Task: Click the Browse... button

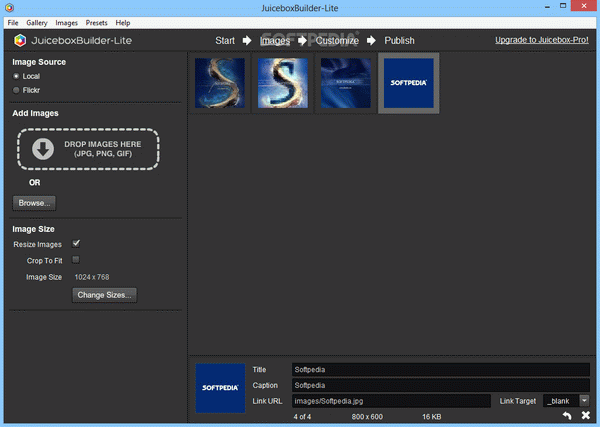Action: [34, 203]
